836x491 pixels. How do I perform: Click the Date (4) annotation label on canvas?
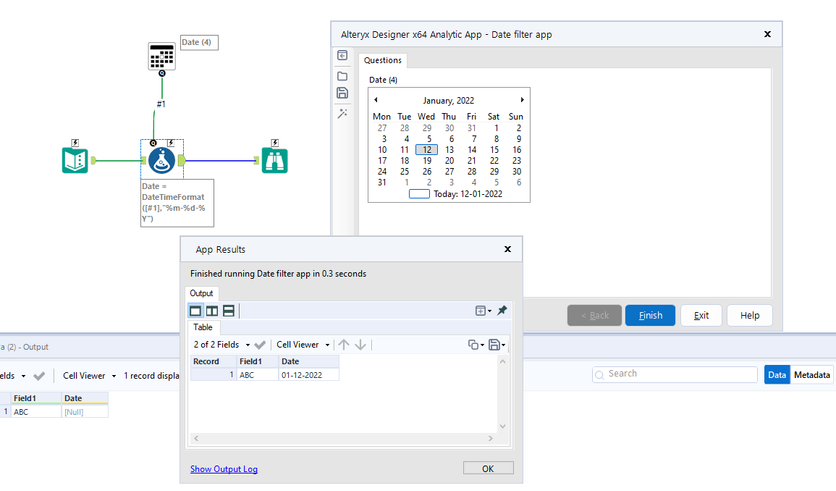[x=199, y=42]
